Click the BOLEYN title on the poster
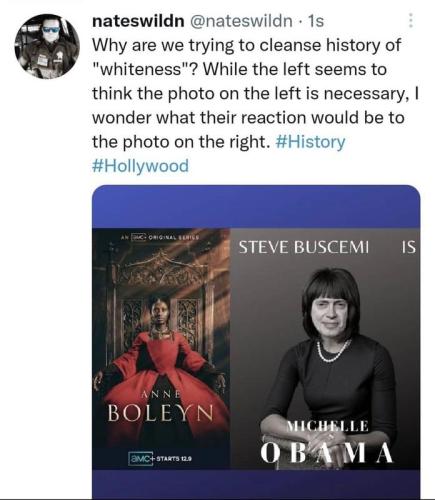435x500 pixels. (x=161, y=413)
